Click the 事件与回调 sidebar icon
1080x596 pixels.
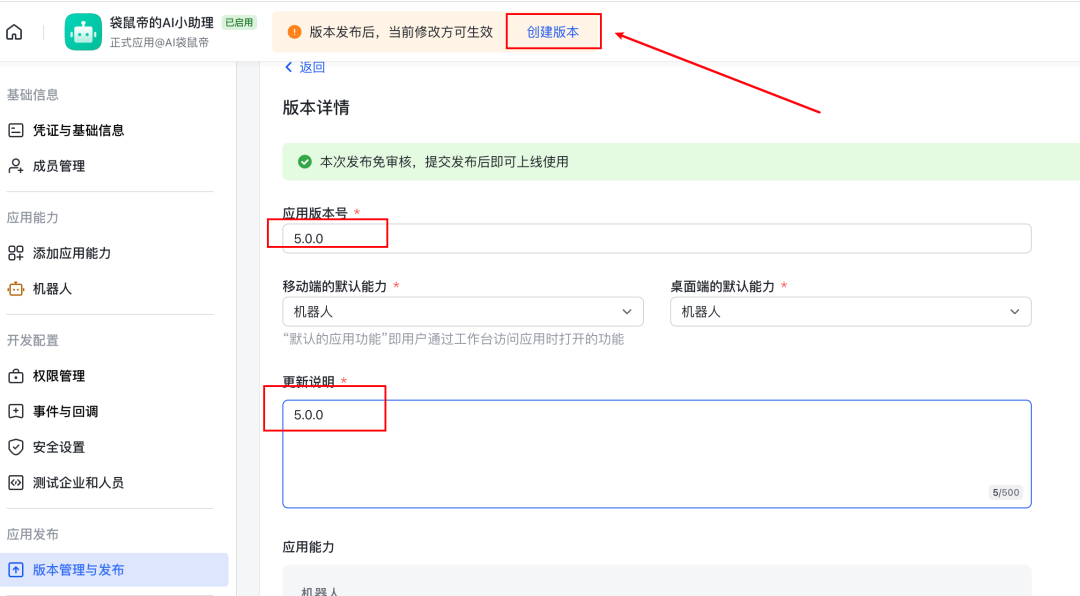(x=14, y=411)
